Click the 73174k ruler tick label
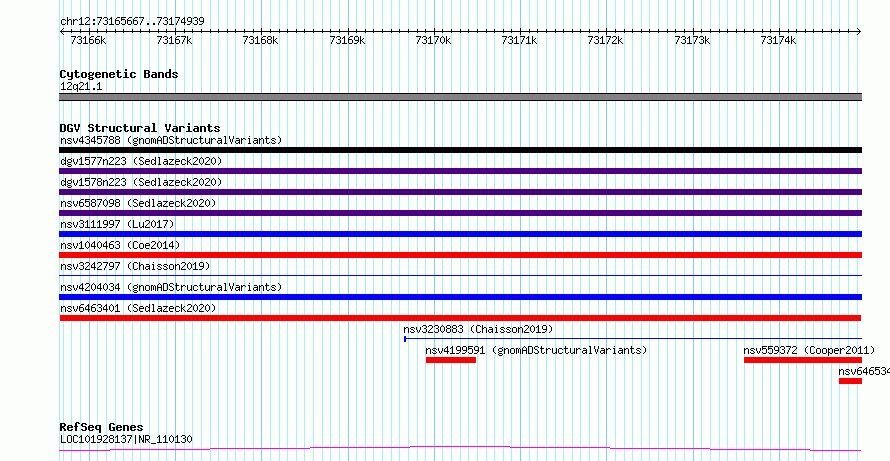The image size is (890, 461). tap(779, 40)
